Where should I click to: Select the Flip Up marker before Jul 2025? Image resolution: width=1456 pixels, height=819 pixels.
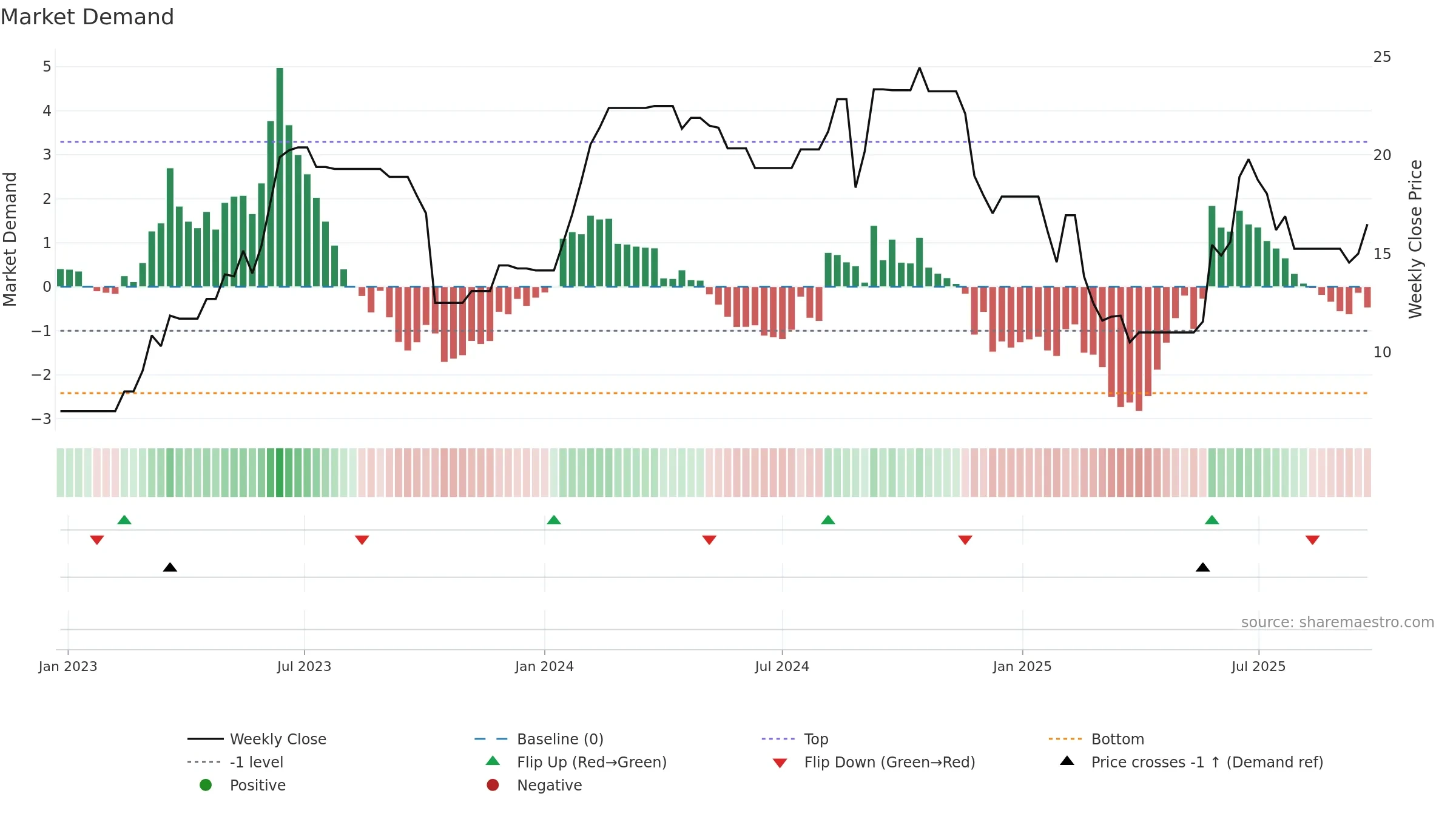pyautogui.click(x=1212, y=520)
